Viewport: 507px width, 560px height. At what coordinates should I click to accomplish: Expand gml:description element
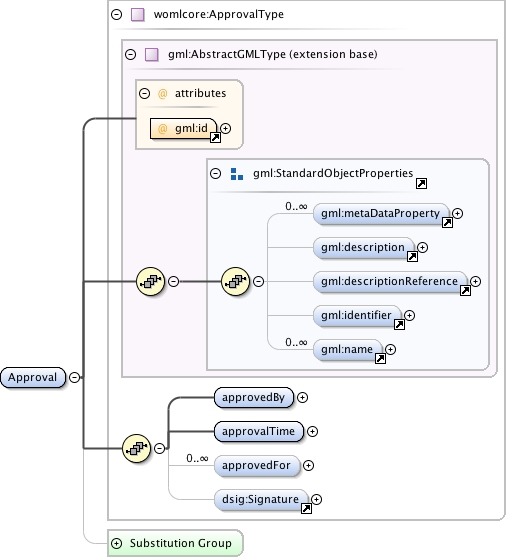coord(422,248)
